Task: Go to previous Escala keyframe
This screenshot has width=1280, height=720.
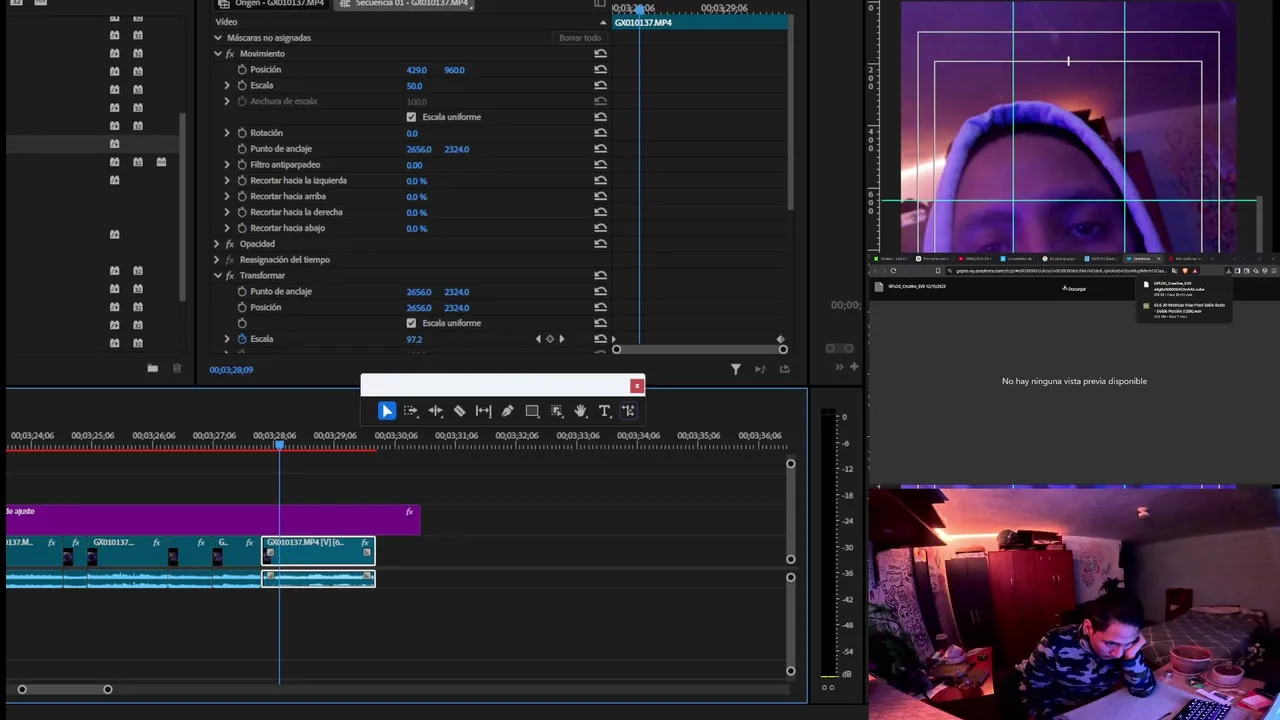Action: (538, 339)
